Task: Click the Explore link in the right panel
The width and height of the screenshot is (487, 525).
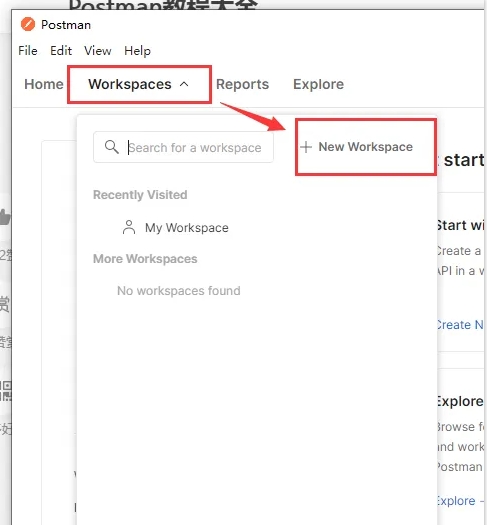Action: tap(460, 501)
